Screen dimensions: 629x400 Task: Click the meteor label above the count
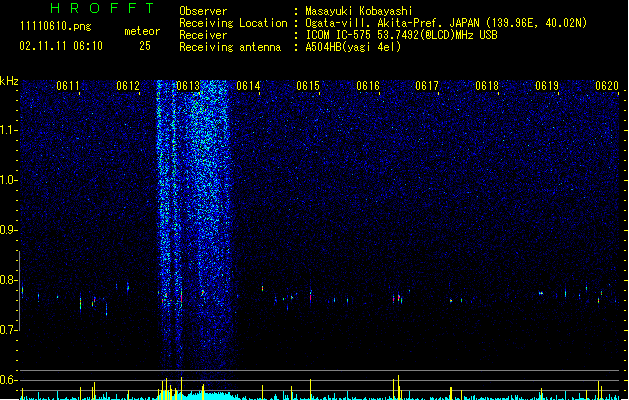(x=142, y=31)
